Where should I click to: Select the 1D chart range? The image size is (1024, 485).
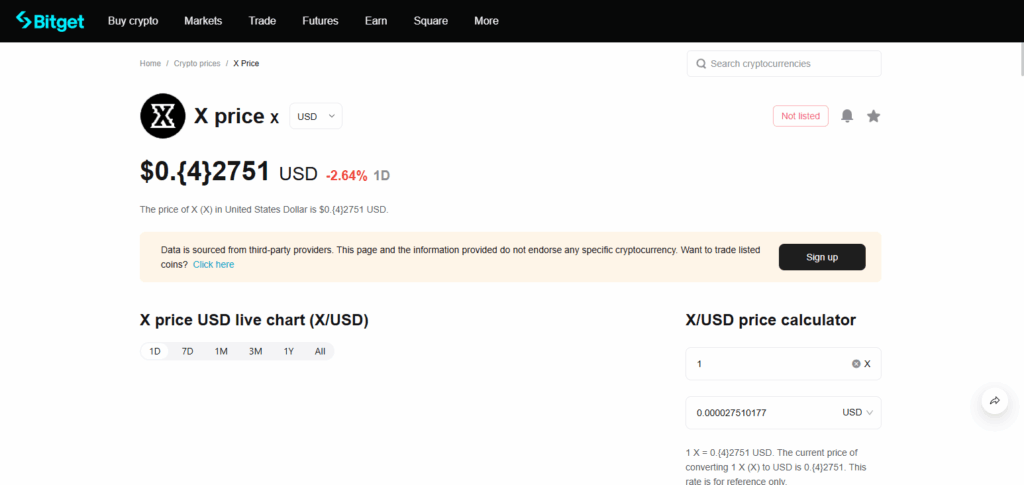[155, 351]
